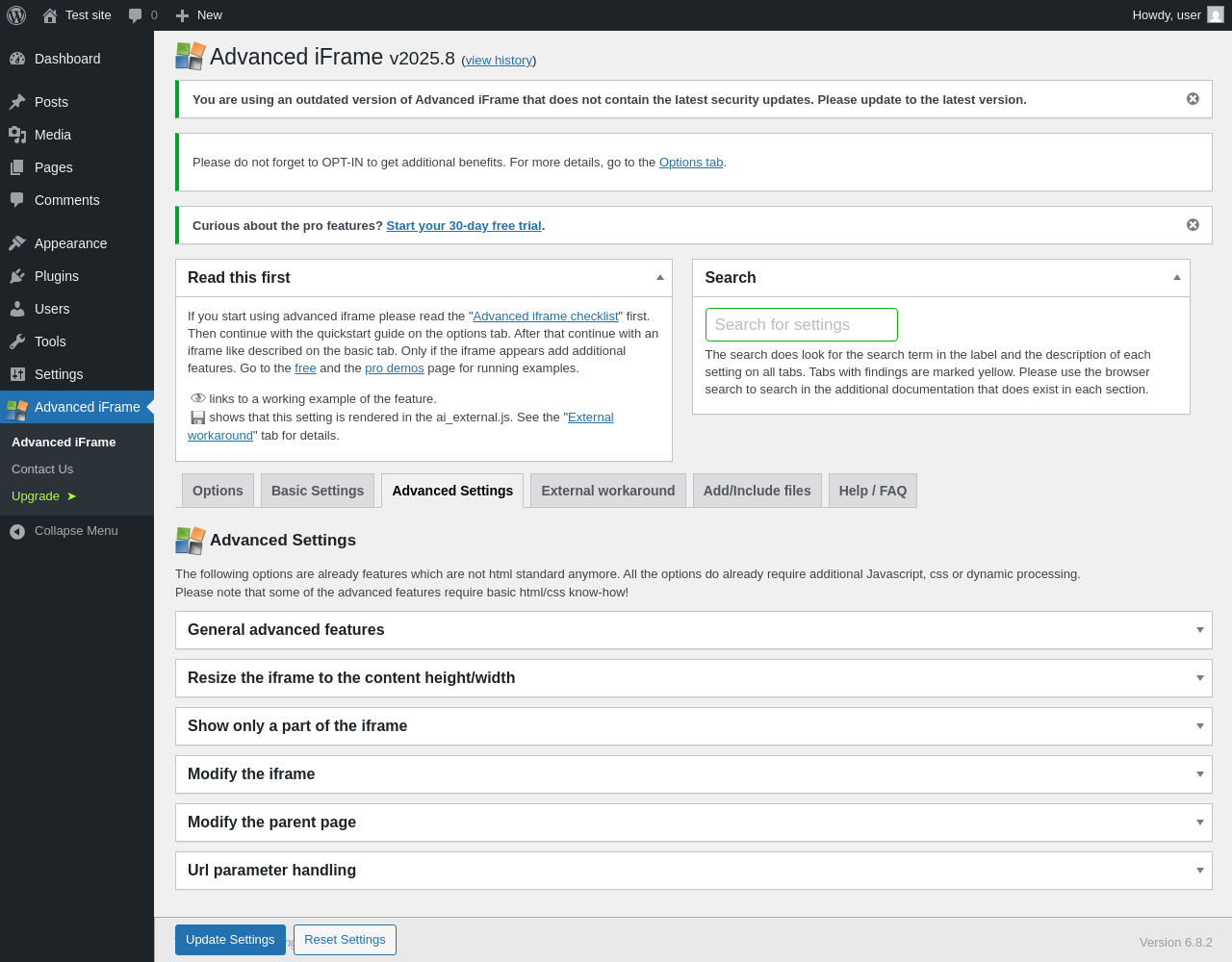Click the Version 6.8.2 footer text

pyautogui.click(x=1176, y=943)
